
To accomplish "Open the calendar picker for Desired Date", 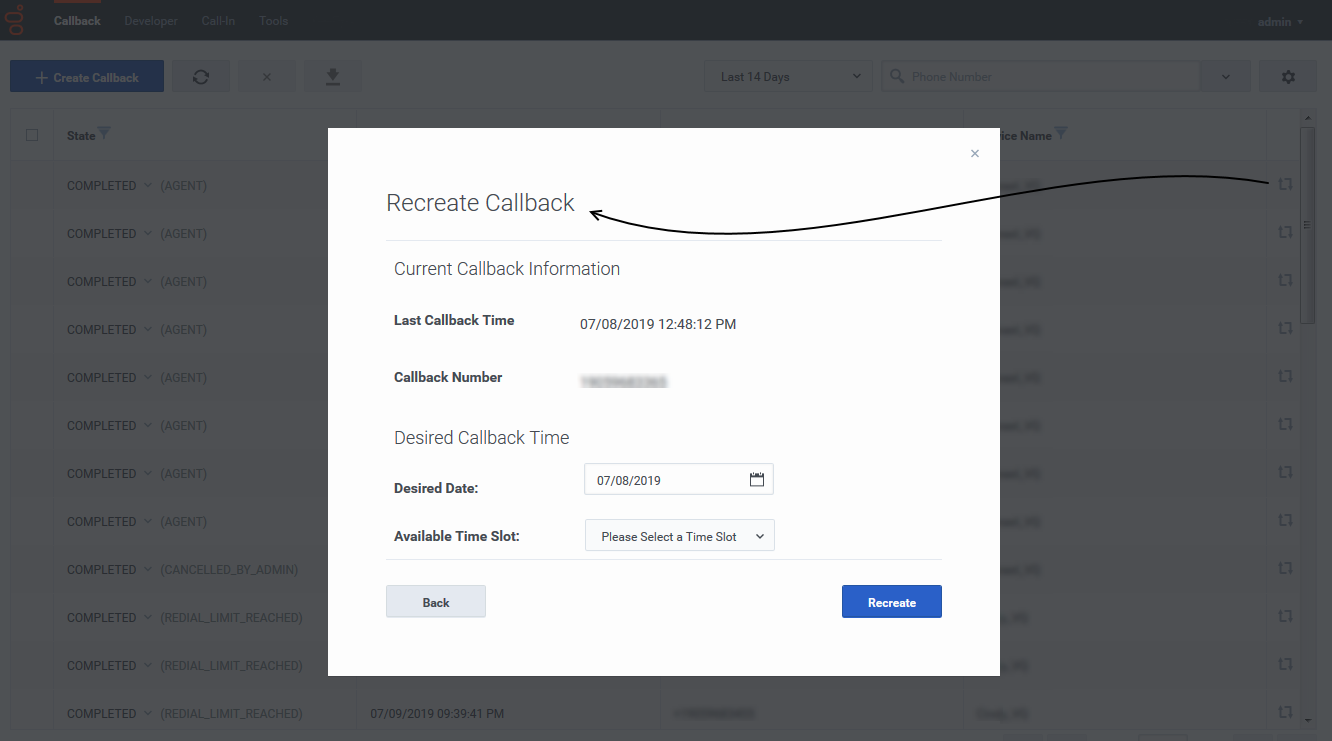I will 757,479.
